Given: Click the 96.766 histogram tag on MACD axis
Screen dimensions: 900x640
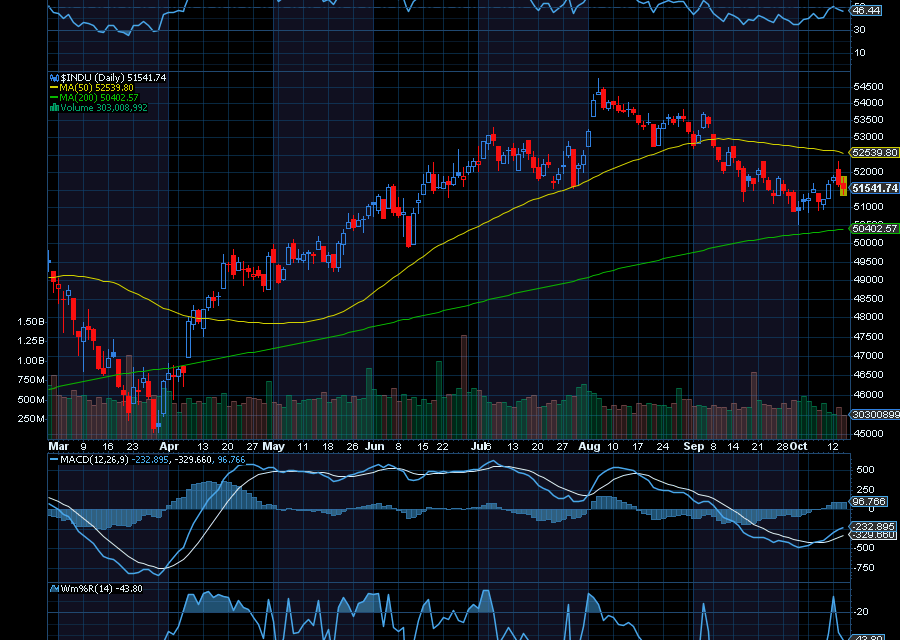Looking at the screenshot, I should (868, 502).
